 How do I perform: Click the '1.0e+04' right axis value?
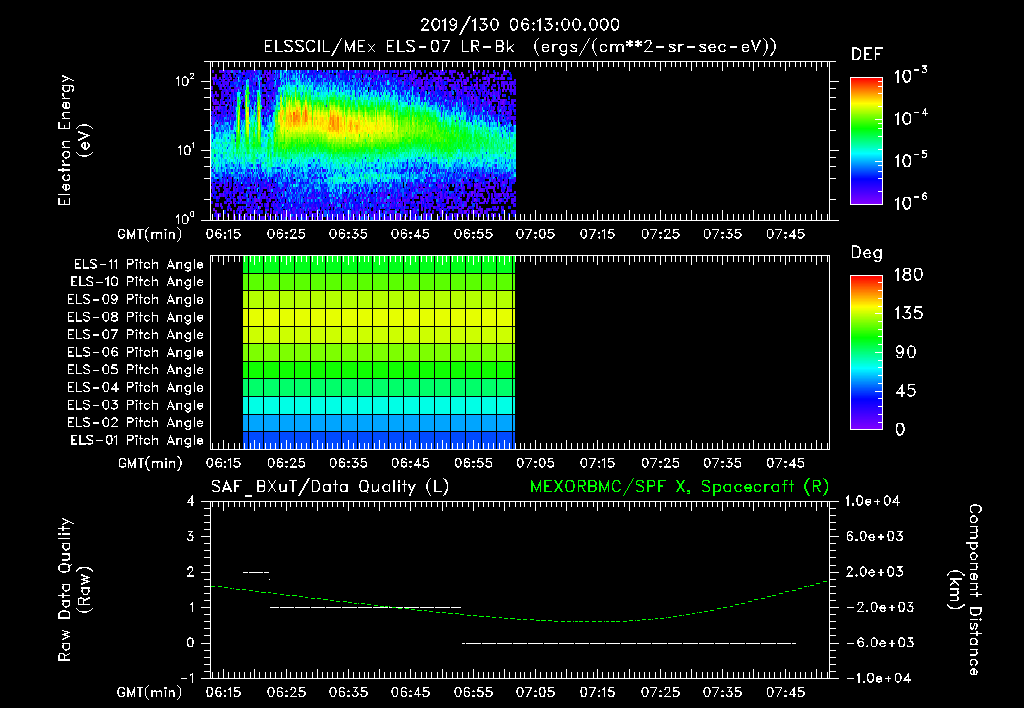(872, 501)
